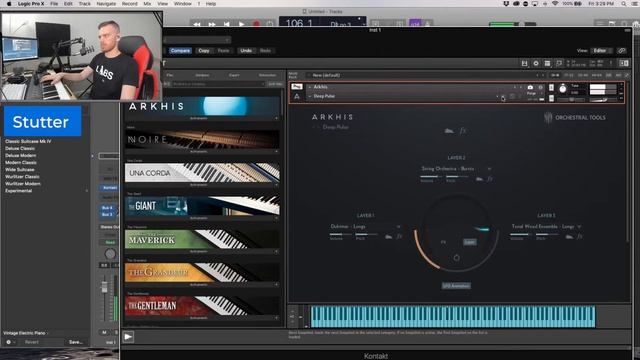
Task: Open the Record menu
Action: pyautogui.click(x=129, y=4)
